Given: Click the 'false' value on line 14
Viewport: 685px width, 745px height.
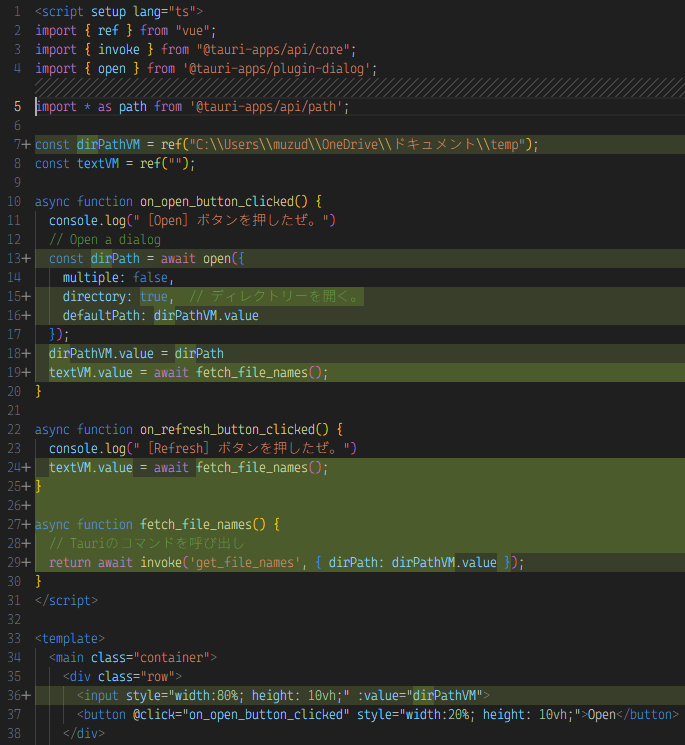Looking at the screenshot, I should coord(150,277).
